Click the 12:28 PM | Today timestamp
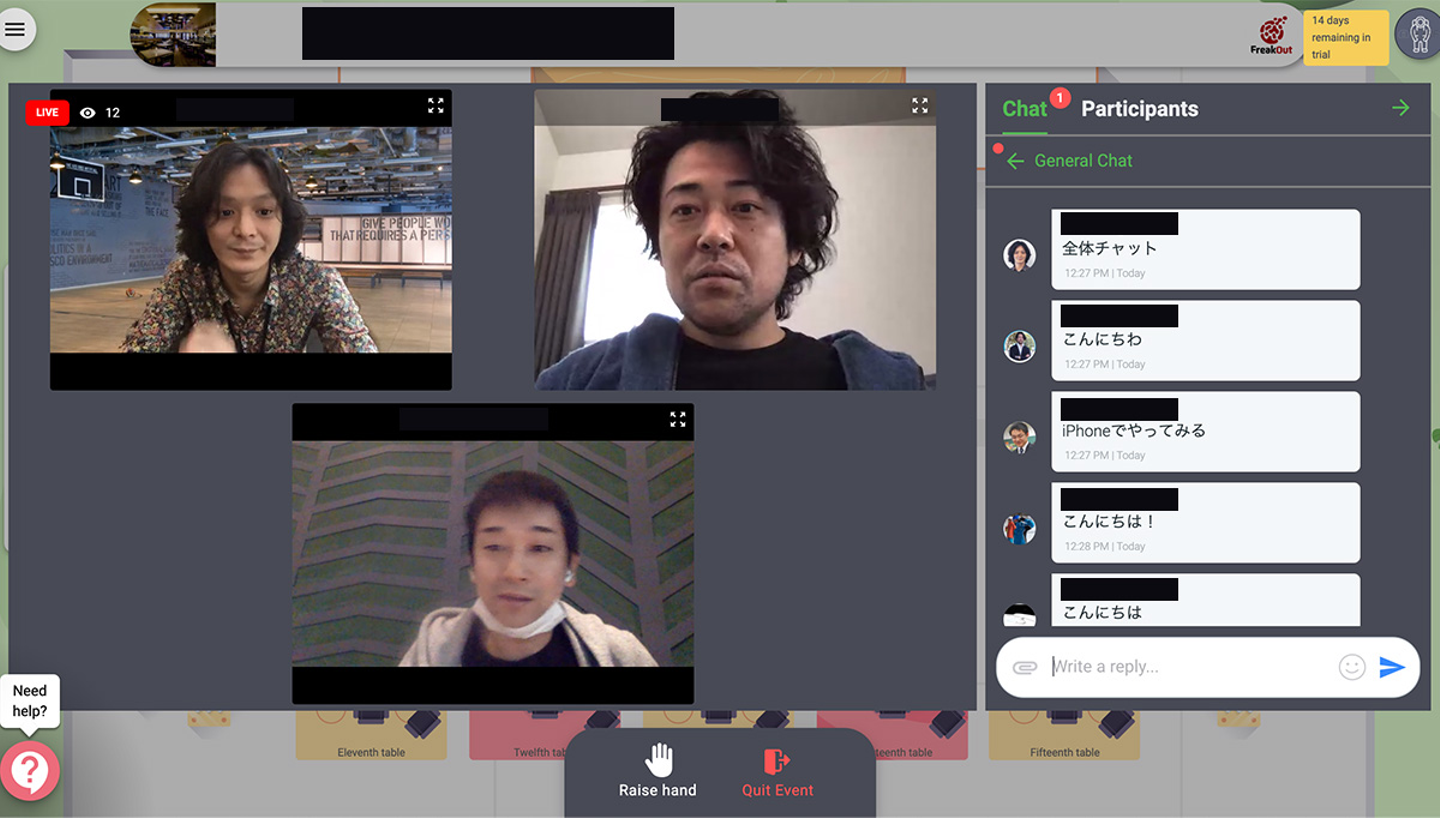 [1104, 546]
